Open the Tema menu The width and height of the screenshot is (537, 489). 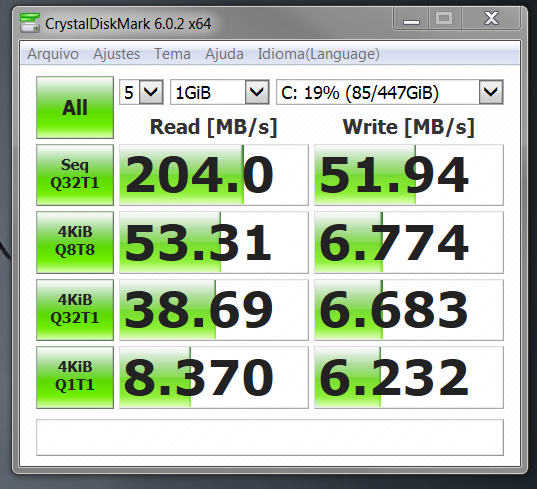[x=172, y=54]
